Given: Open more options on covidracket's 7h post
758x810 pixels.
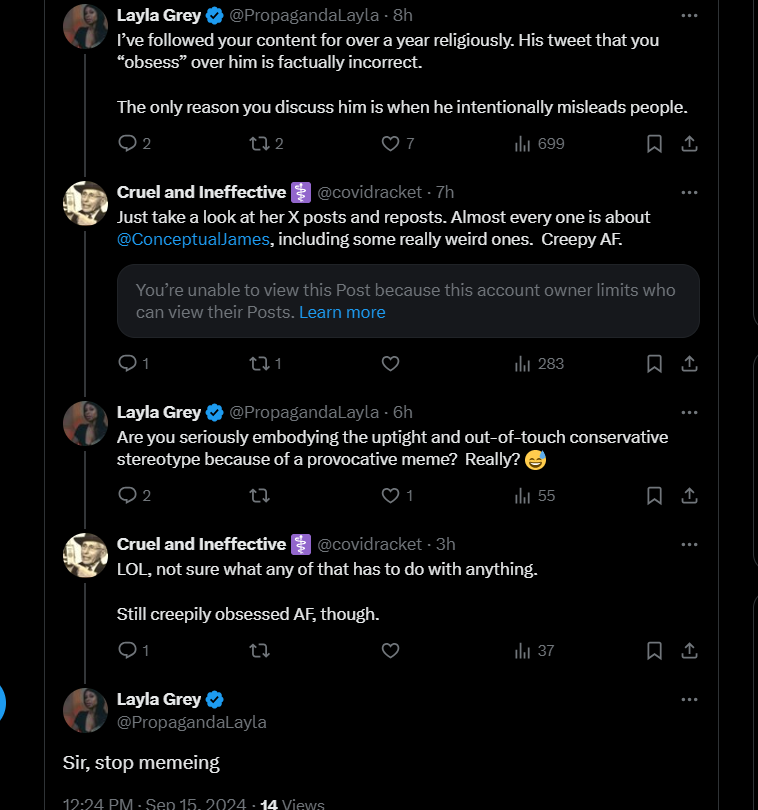Looking at the screenshot, I should coord(689,192).
